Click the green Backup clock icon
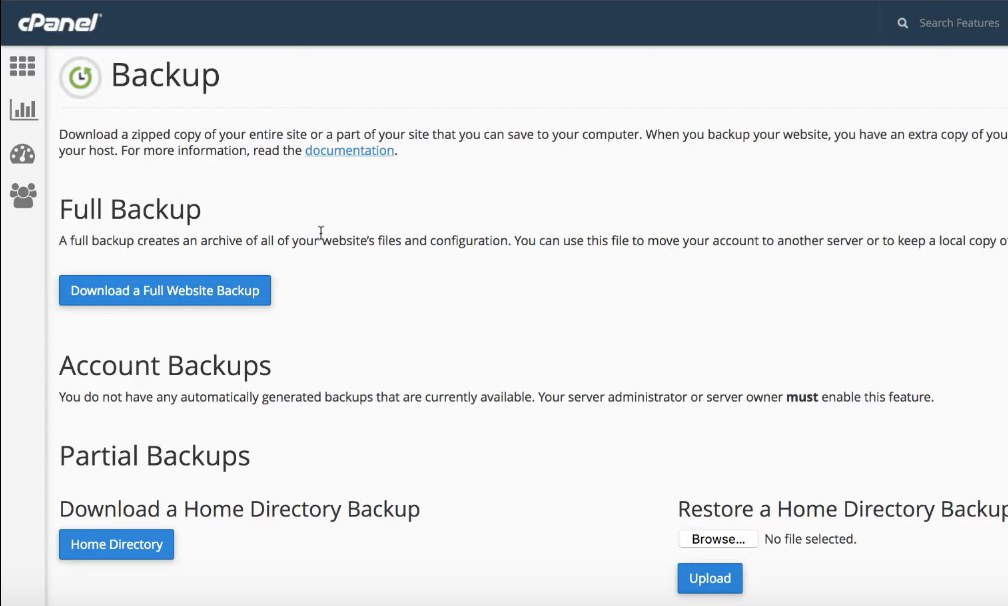1008x606 pixels. [80, 78]
